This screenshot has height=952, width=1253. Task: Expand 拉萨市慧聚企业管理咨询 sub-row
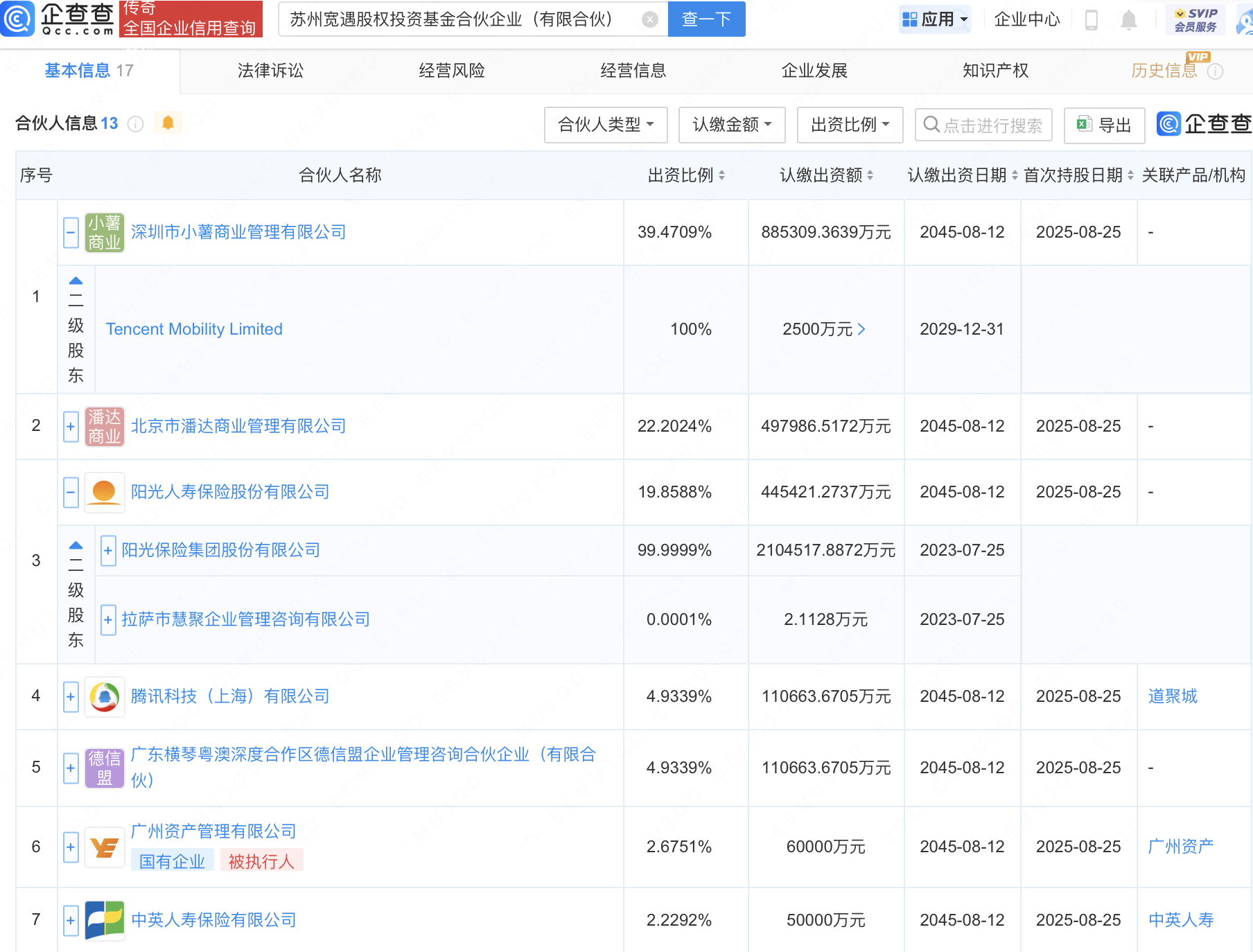[x=108, y=620]
